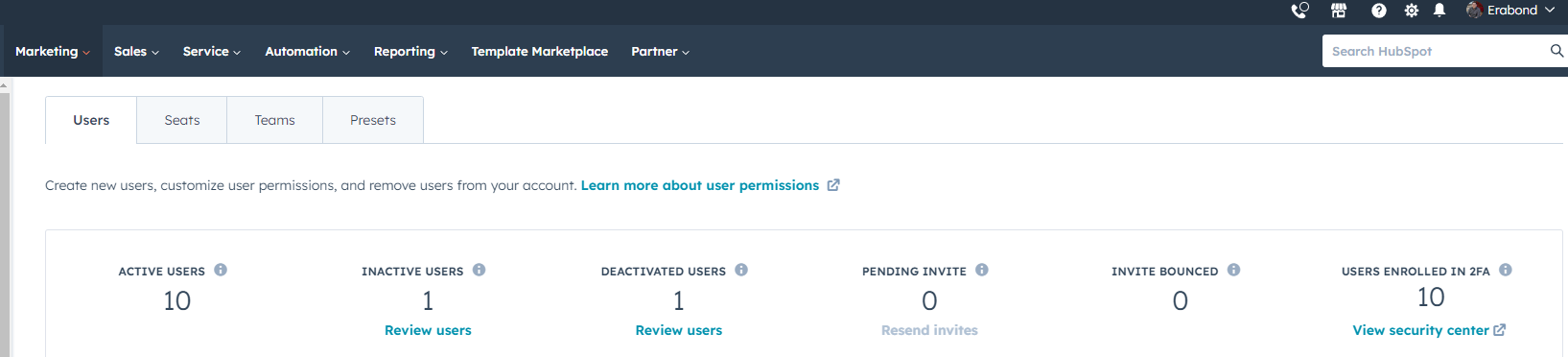This screenshot has height=357, width=1568.
Task: Switch to the Presets tab
Action: (x=373, y=120)
